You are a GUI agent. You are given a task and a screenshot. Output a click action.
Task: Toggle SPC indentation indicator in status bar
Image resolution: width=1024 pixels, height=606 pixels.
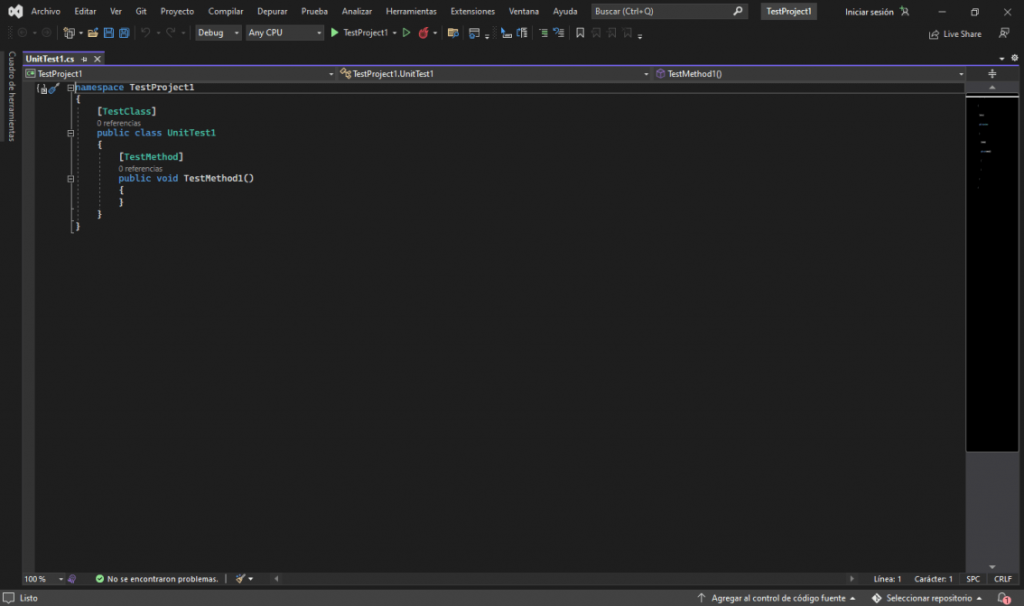click(x=973, y=579)
